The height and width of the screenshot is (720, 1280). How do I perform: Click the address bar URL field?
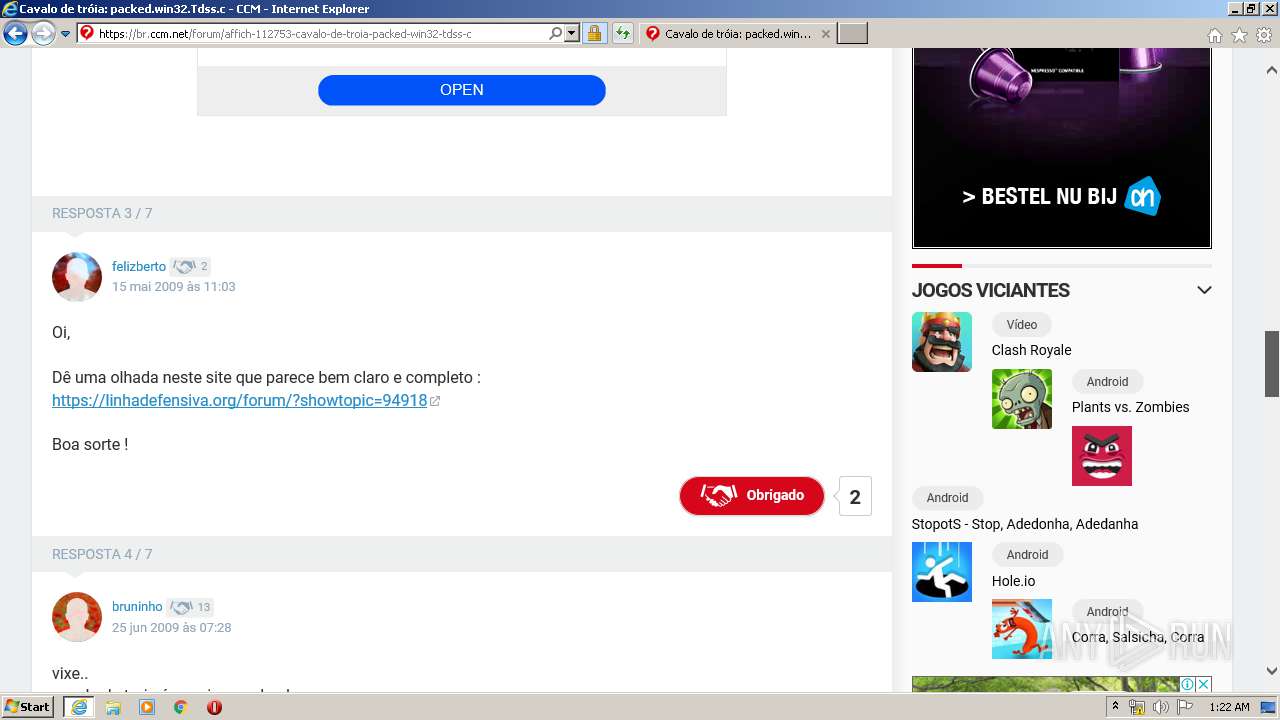pyautogui.click(x=320, y=34)
